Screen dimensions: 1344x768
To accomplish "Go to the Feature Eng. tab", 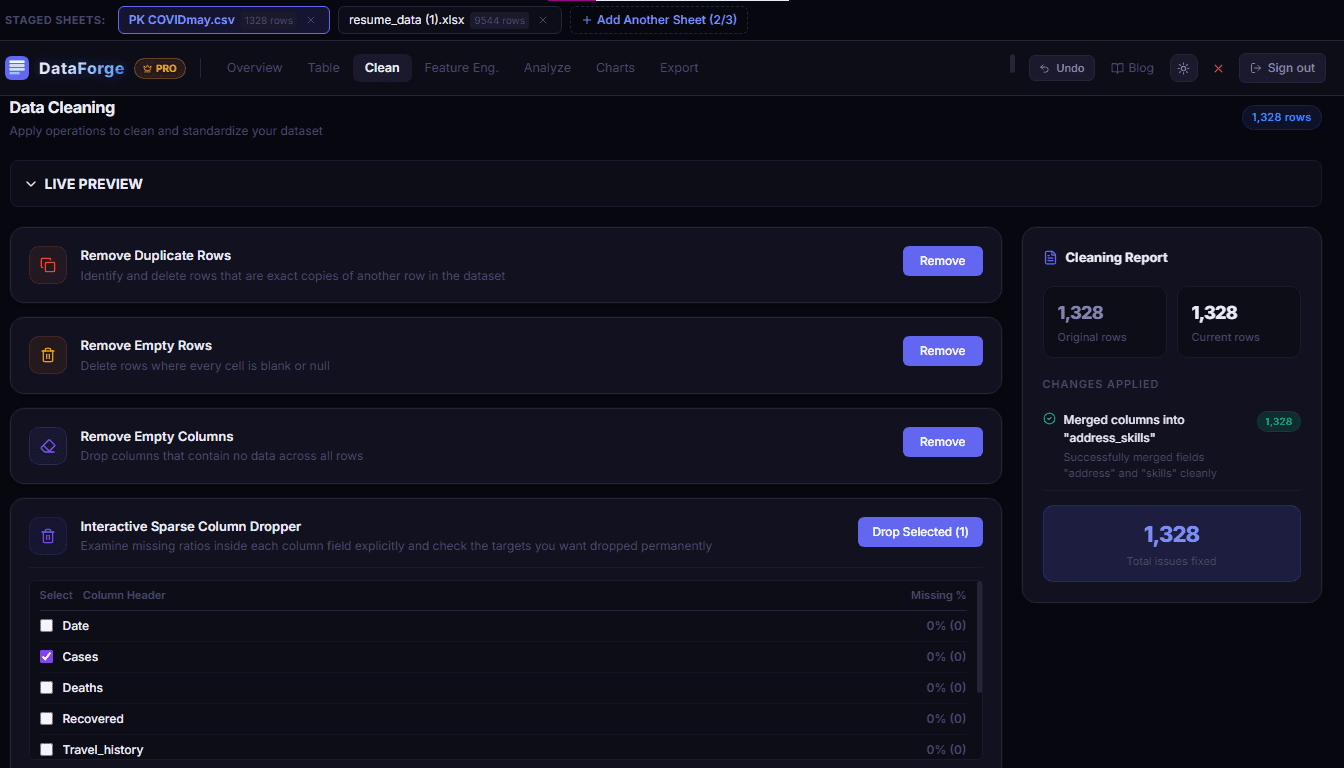I will tap(462, 68).
